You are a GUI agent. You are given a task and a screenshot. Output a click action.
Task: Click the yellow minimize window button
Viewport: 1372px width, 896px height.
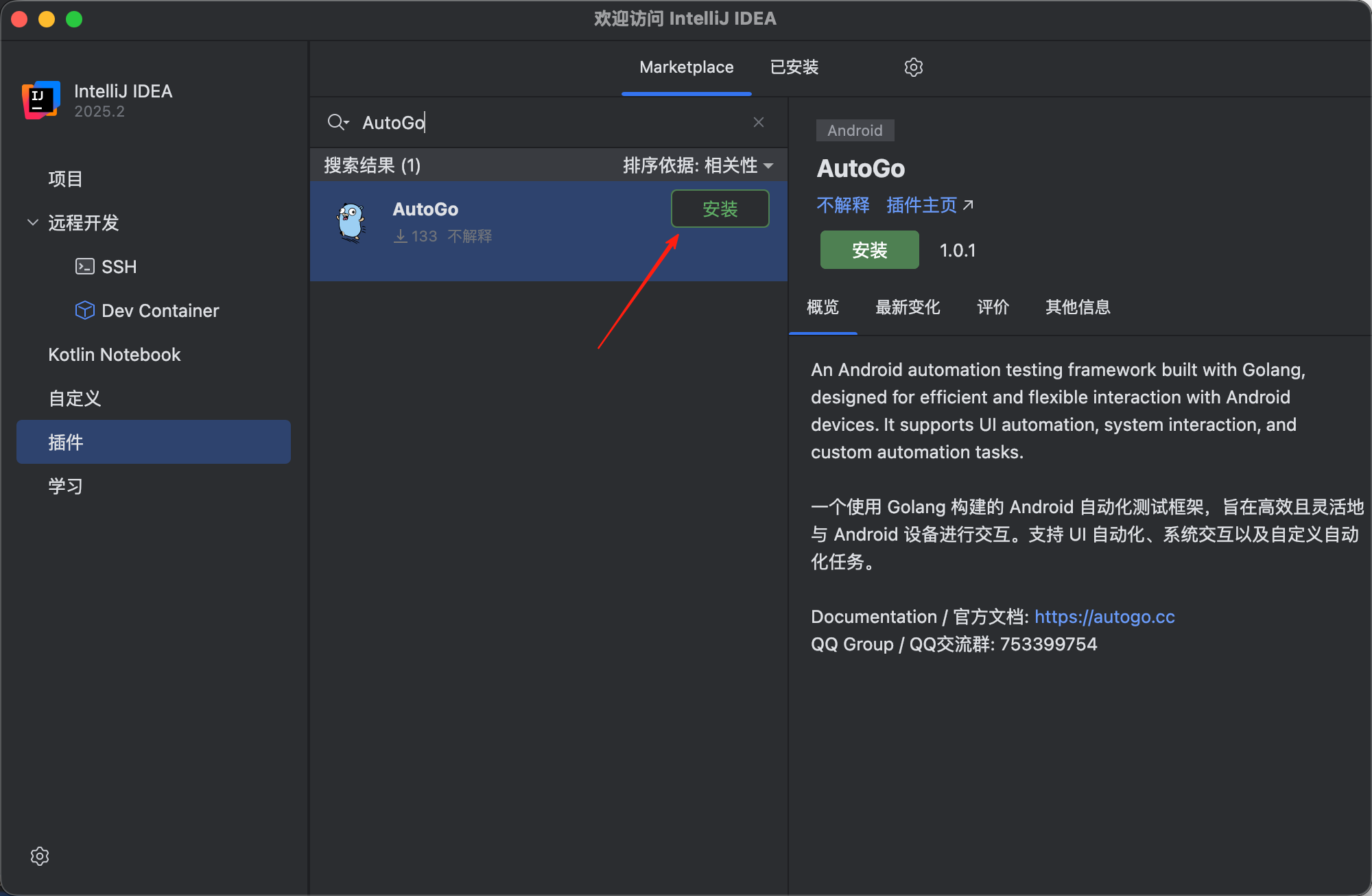pyautogui.click(x=47, y=19)
